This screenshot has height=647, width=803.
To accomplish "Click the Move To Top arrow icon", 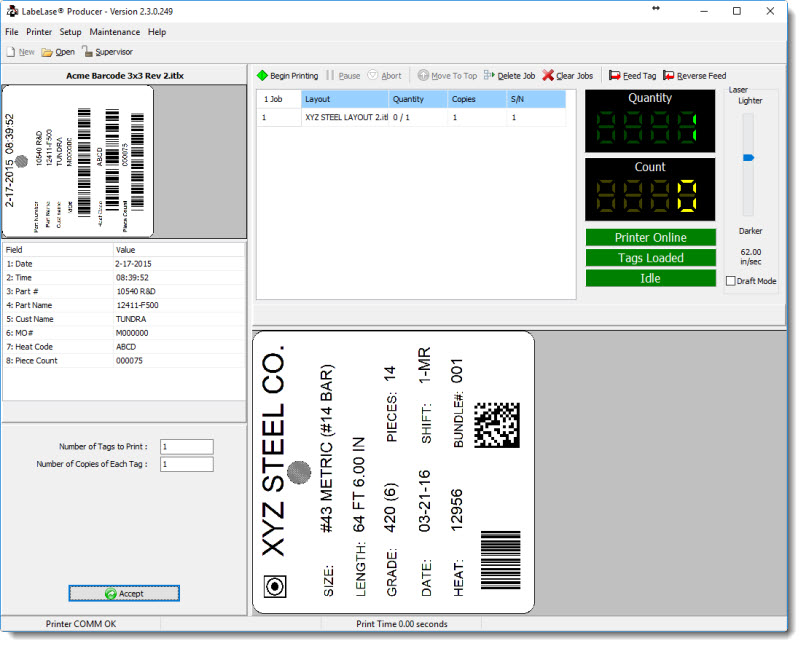I will point(423,76).
